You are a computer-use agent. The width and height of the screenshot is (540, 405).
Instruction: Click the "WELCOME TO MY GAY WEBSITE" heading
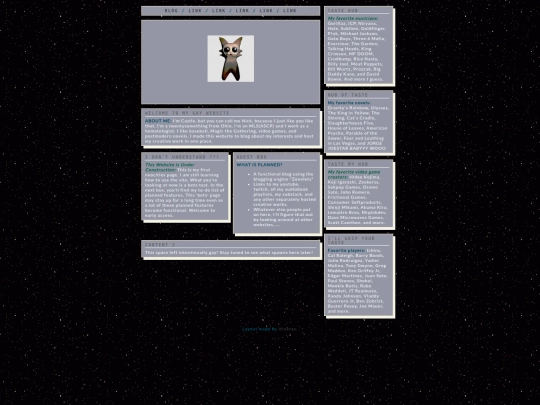click(x=187, y=113)
